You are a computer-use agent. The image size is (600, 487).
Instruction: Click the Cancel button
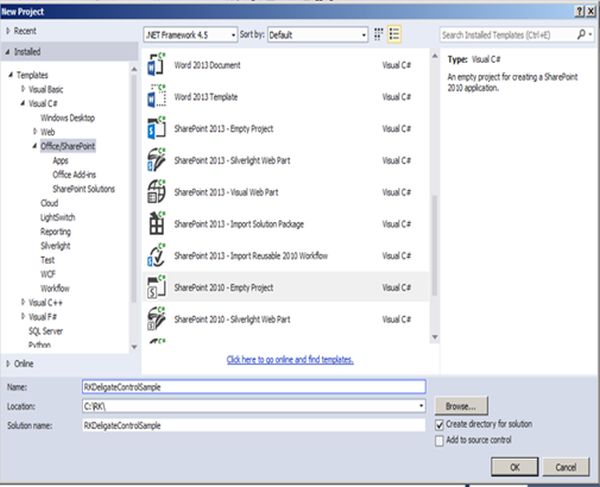click(566, 467)
